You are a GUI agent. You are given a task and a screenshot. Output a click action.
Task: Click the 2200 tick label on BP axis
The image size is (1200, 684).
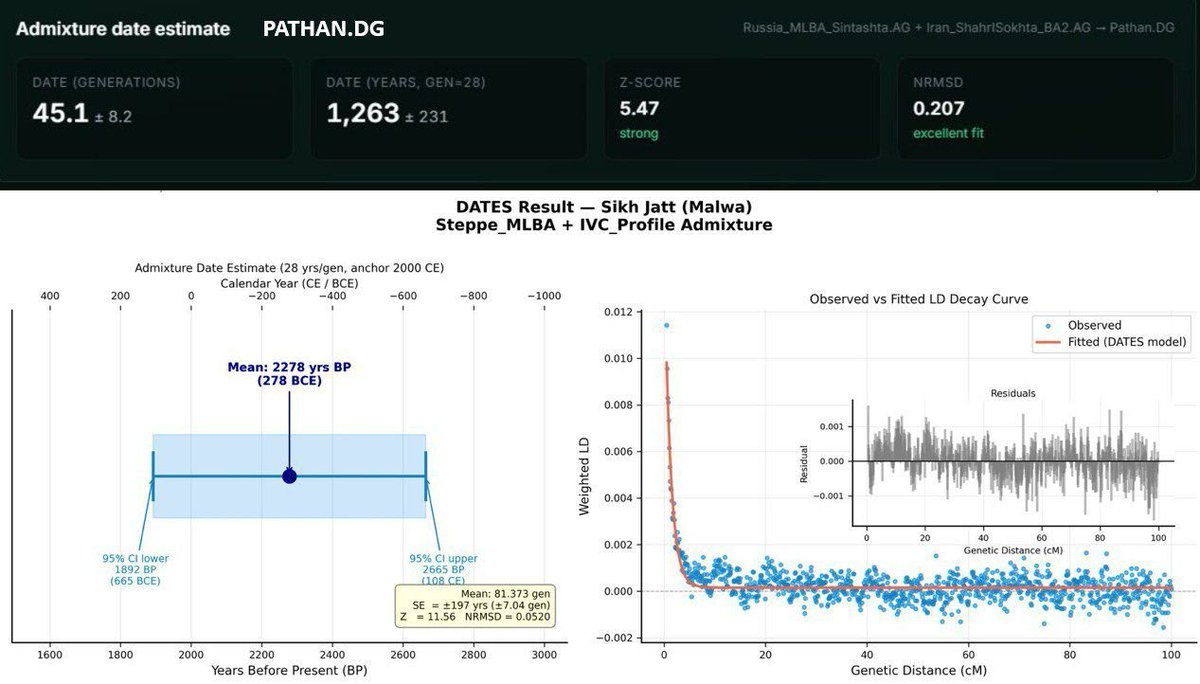(x=262, y=654)
